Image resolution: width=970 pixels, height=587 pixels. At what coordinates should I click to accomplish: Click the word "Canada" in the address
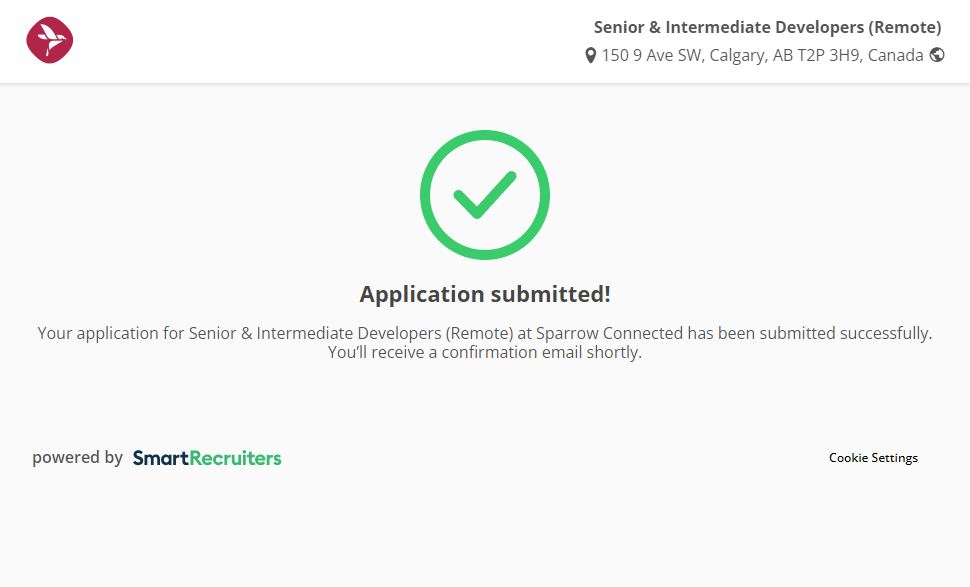[x=895, y=56]
